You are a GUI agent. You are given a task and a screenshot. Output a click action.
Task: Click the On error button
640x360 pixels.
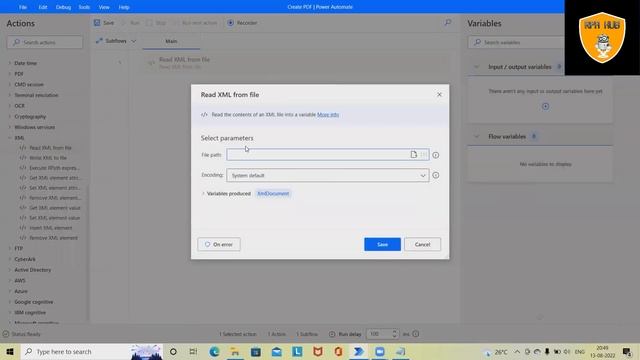tap(219, 244)
